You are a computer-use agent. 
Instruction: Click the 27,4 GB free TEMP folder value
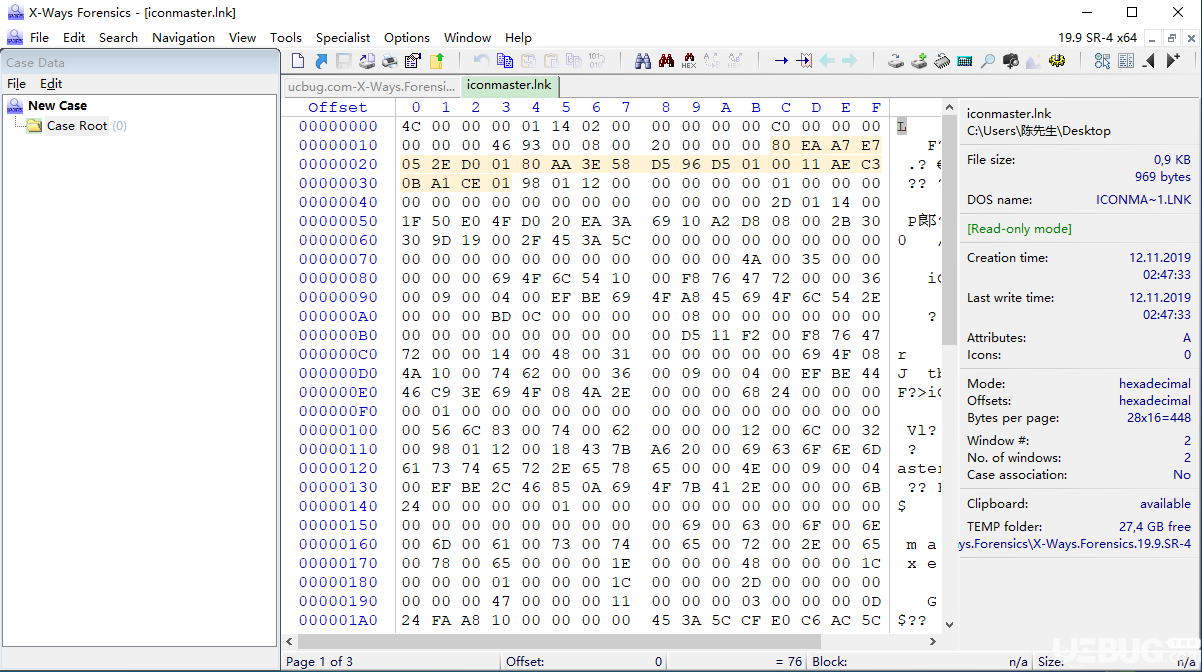[x=1155, y=526]
